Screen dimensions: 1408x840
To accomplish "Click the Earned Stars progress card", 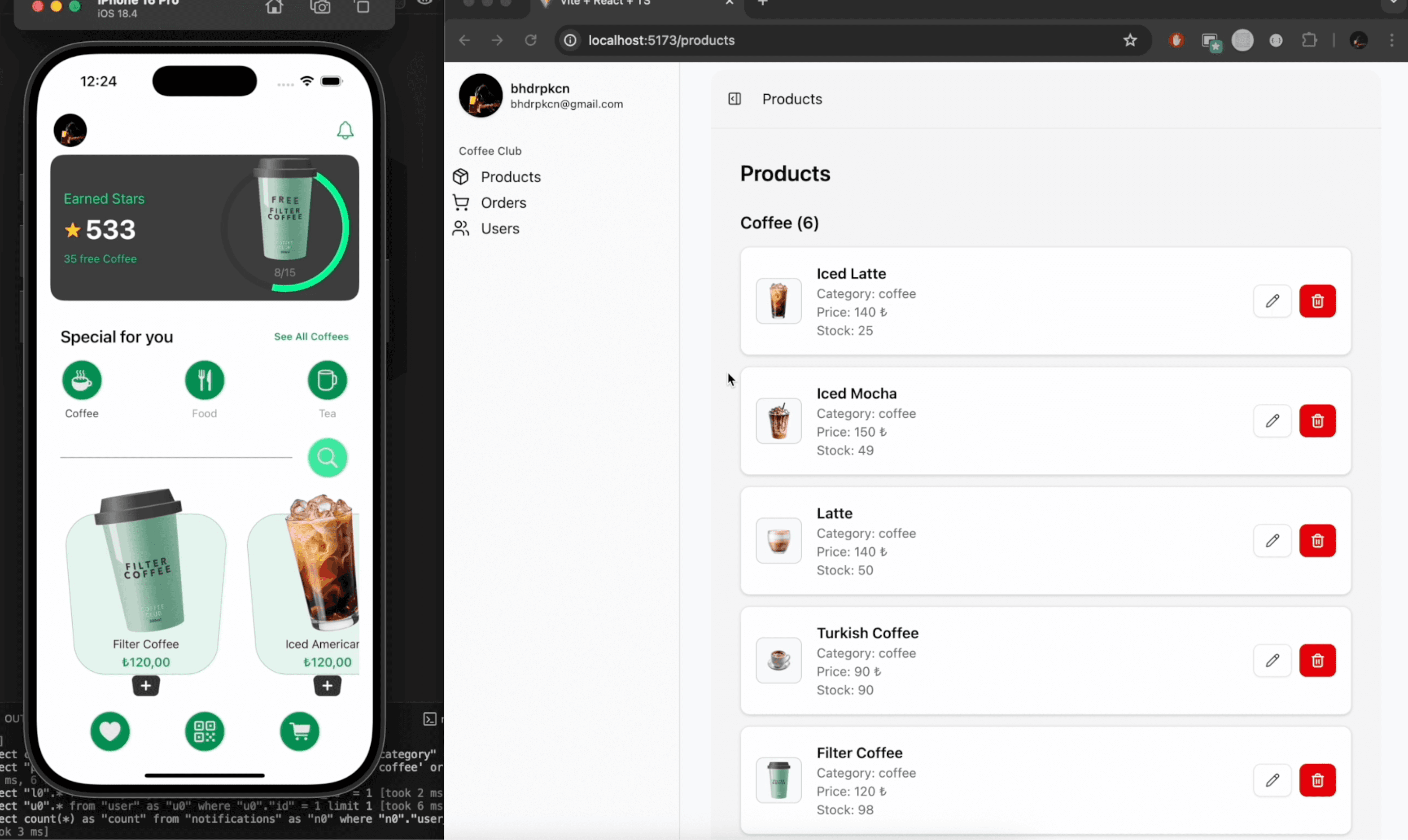I will coord(204,227).
